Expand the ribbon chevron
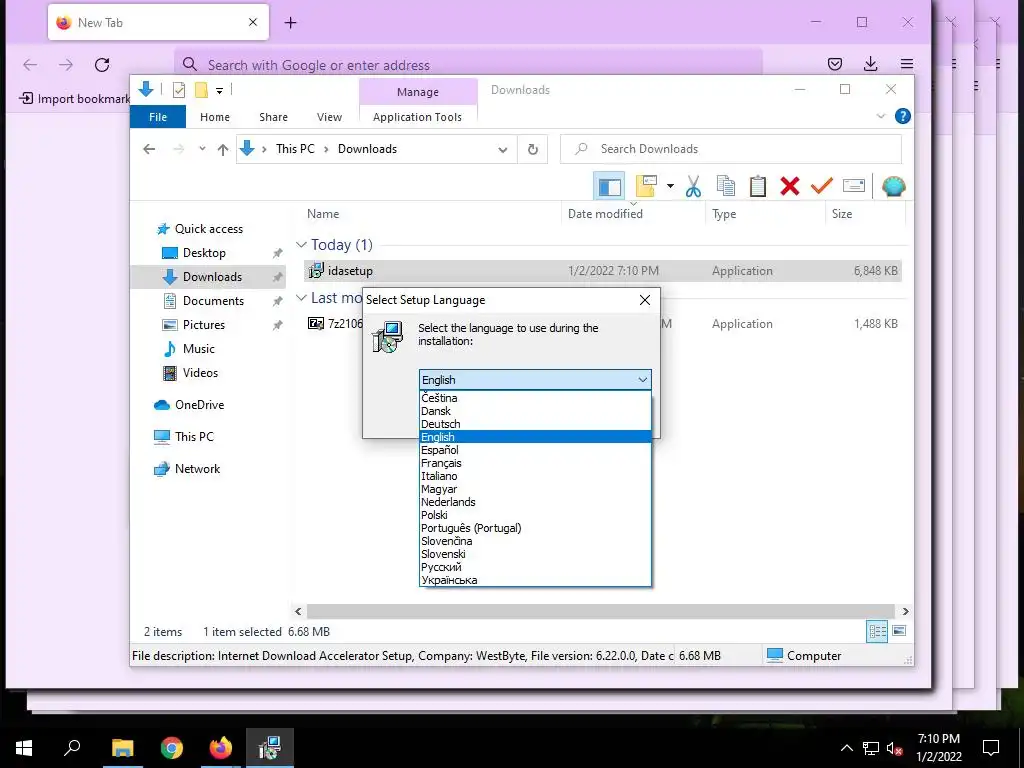Image resolution: width=1024 pixels, height=768 pixels. [x=880, y=116]
